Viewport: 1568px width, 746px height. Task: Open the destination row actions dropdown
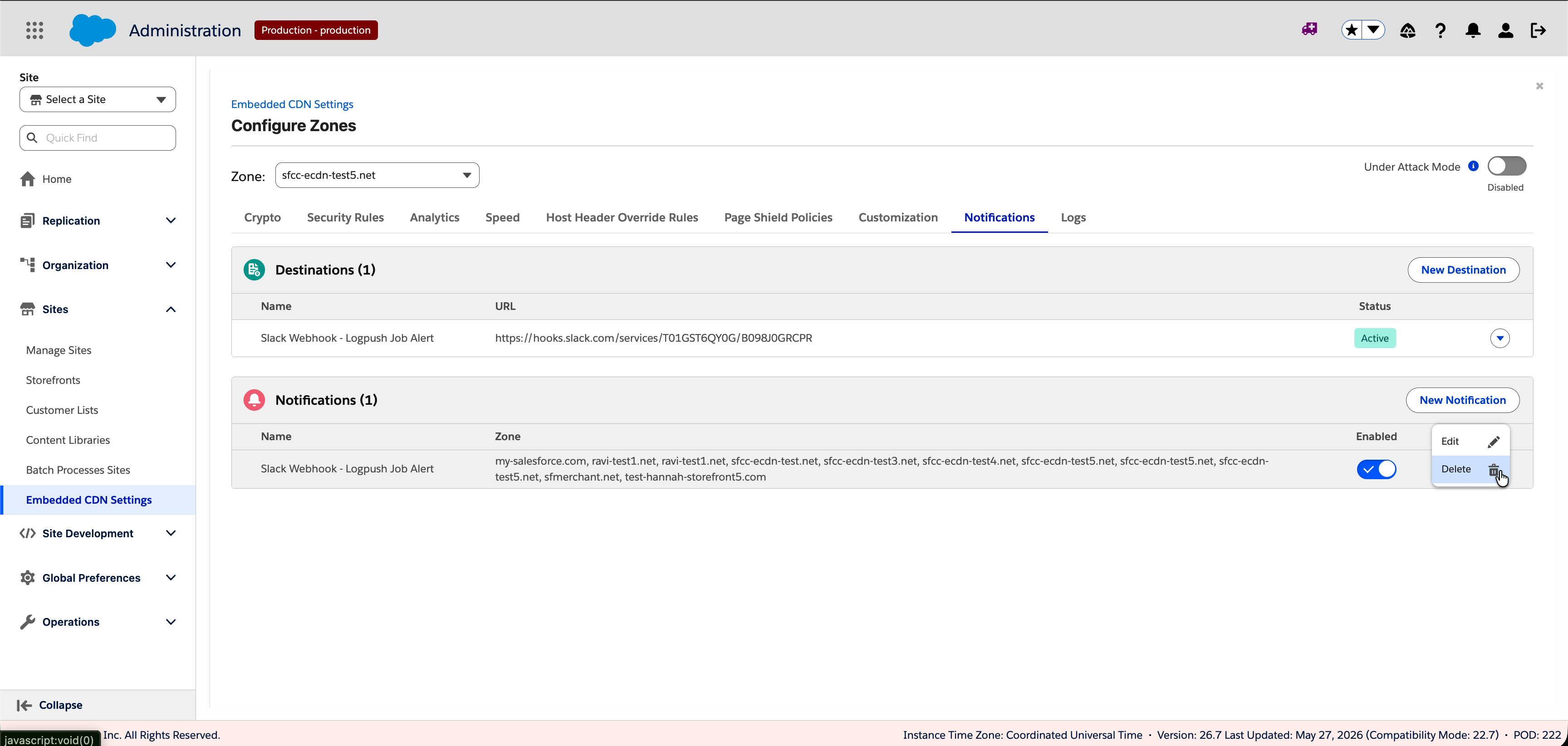click(x=1500, y=338)
